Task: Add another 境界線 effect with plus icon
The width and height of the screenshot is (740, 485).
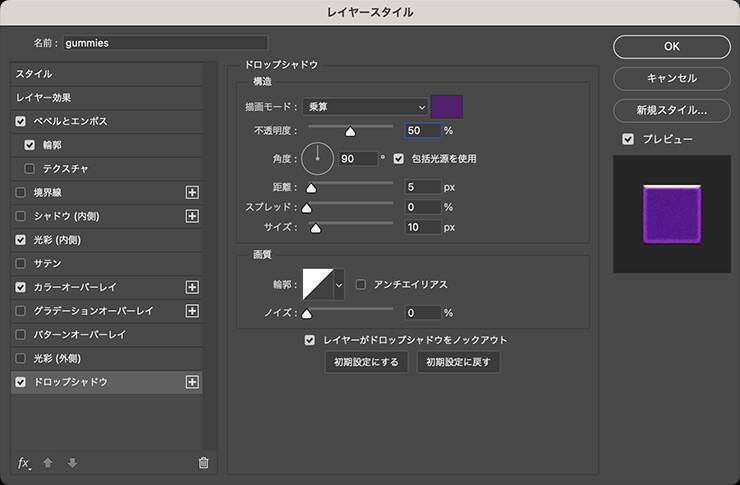Action: point(193,192)
